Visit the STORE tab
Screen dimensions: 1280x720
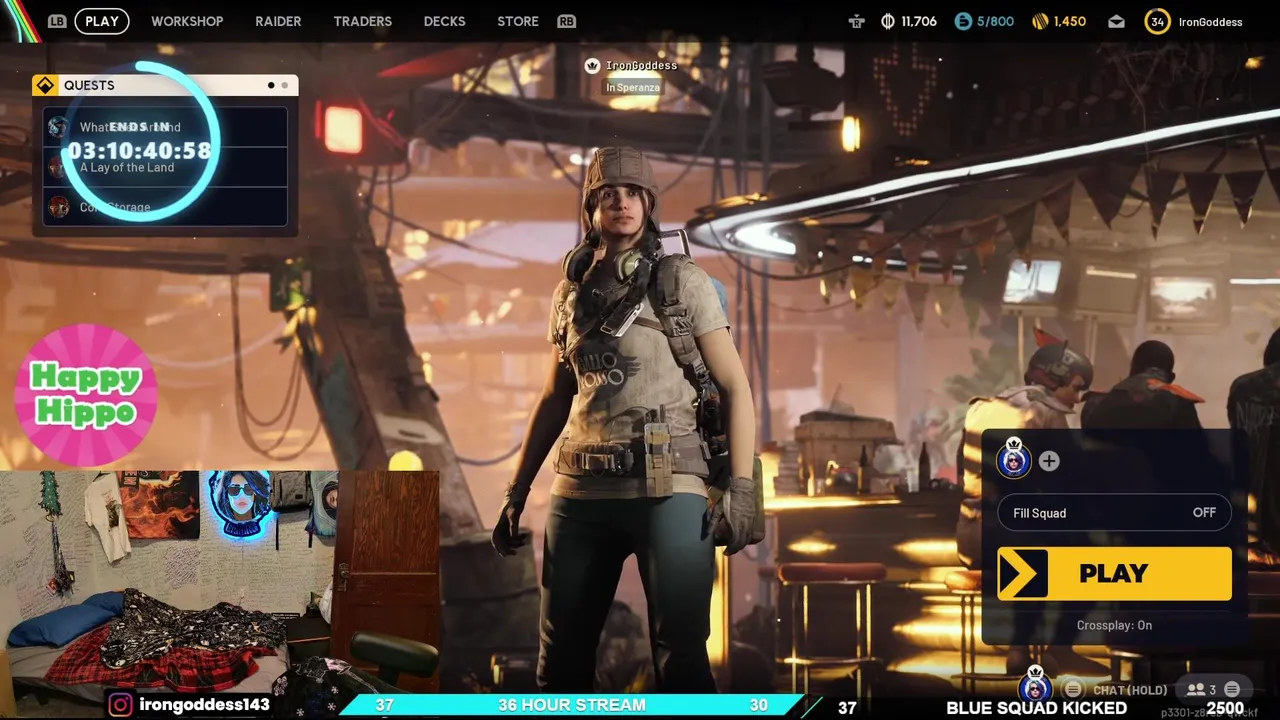(518, 21)
